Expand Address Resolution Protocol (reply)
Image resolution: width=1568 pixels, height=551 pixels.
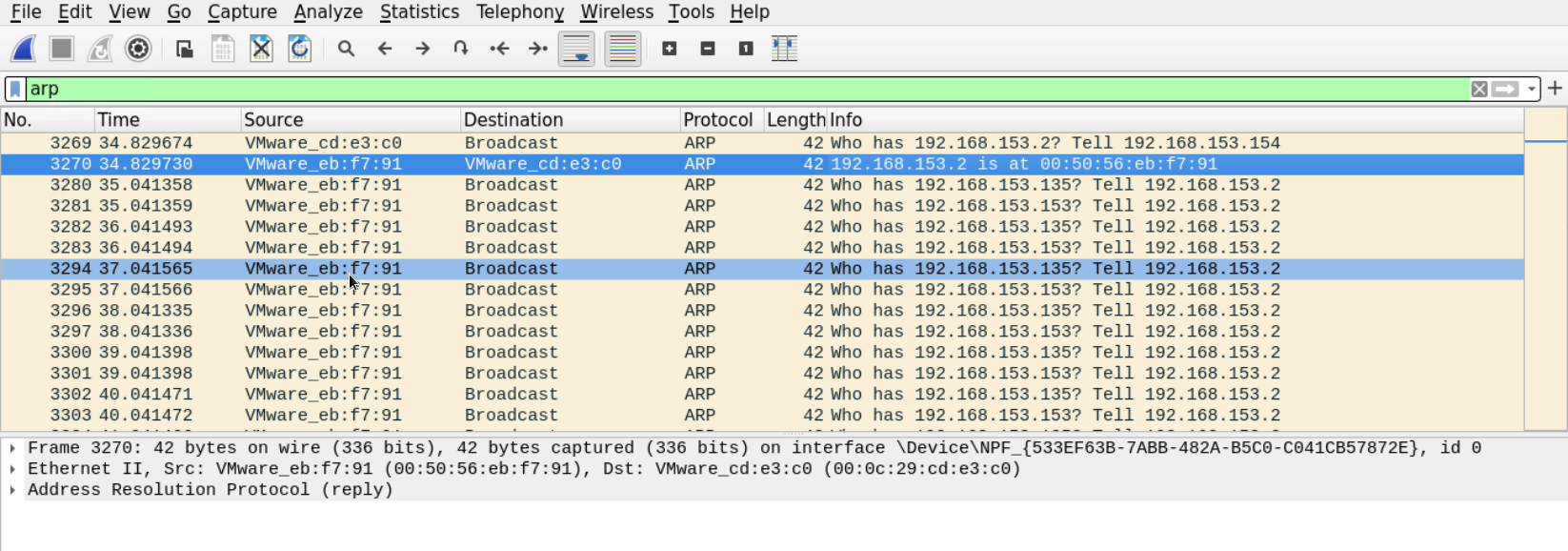(x=12, y=490)
